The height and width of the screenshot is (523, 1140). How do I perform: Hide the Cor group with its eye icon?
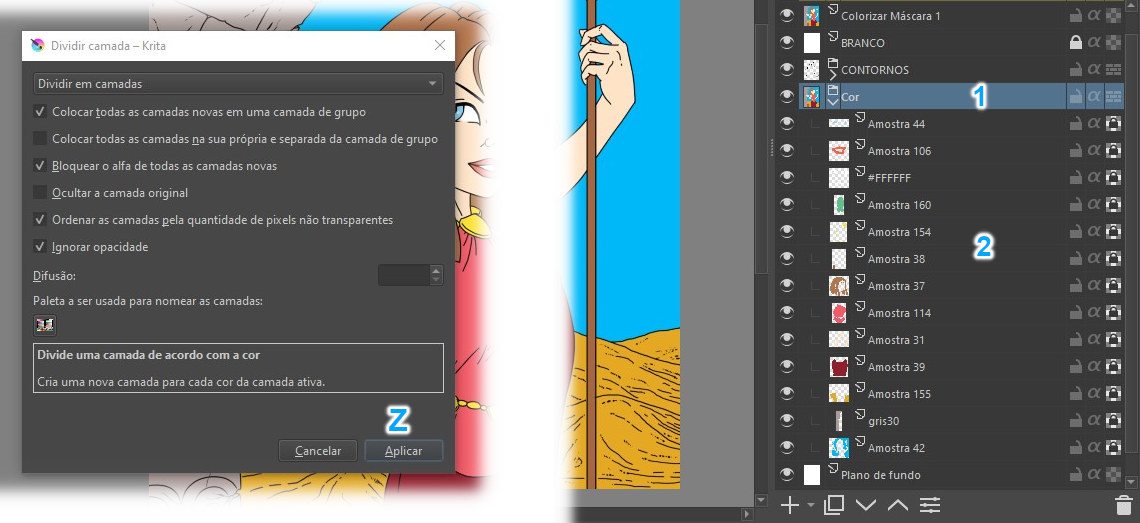coord(786,97)
